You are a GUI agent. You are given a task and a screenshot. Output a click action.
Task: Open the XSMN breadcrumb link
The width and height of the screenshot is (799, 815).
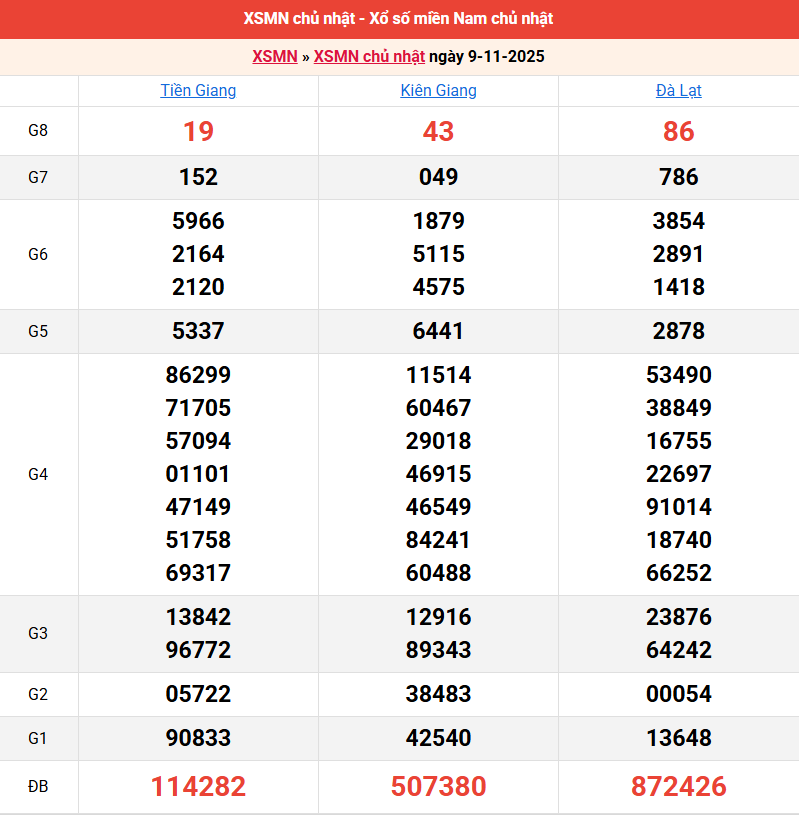tap(275, 56)
